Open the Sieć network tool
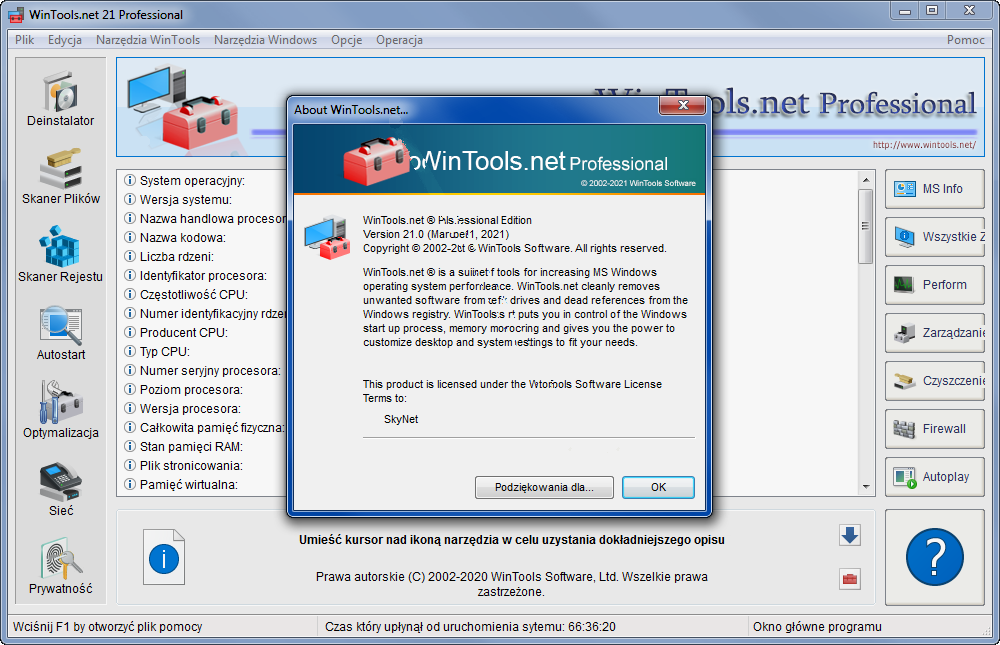The height and width of the screenshot is (645, 1000). tap(61, 489)
